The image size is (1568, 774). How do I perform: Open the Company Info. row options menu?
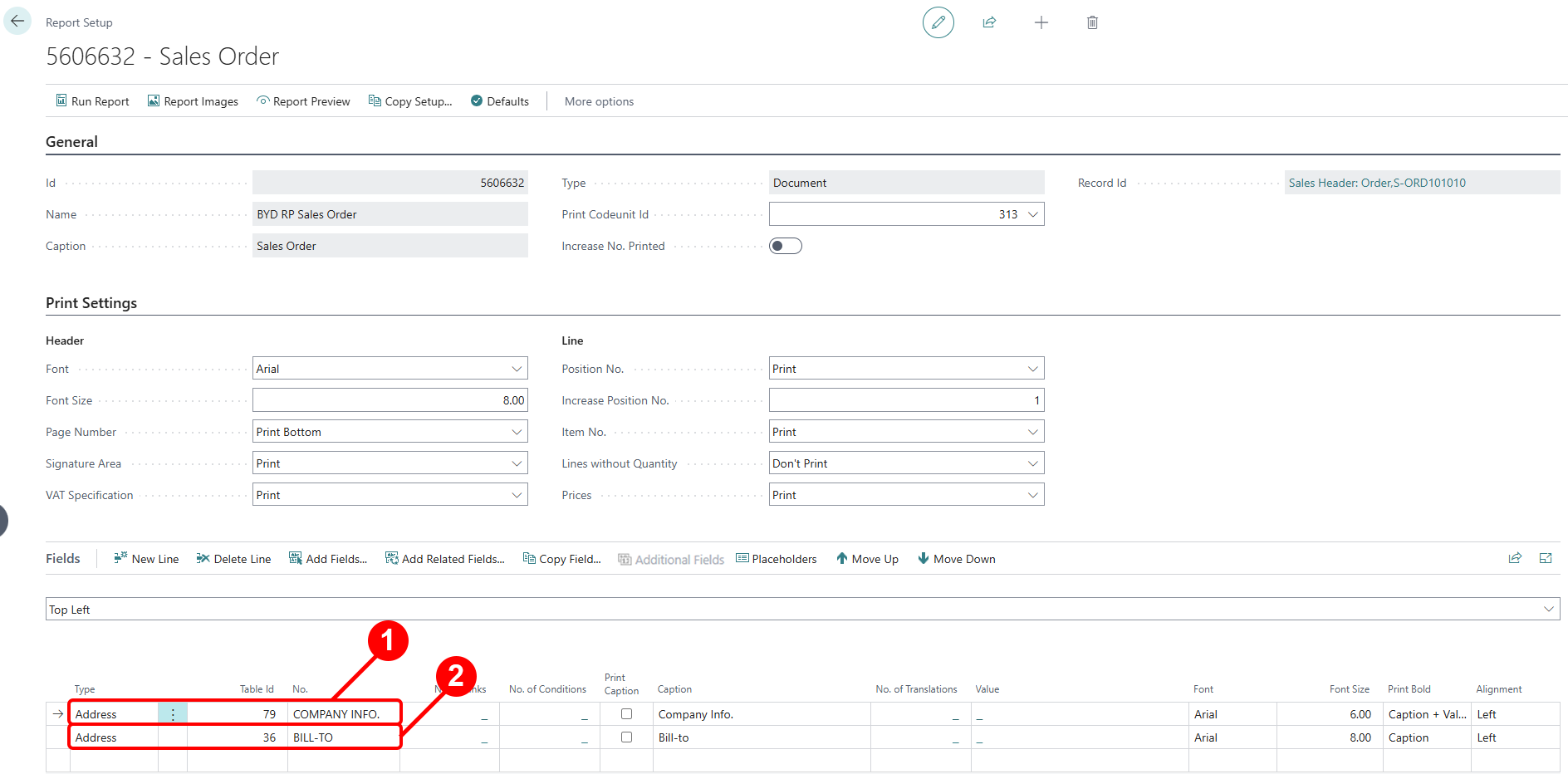[x=173, y=714]
